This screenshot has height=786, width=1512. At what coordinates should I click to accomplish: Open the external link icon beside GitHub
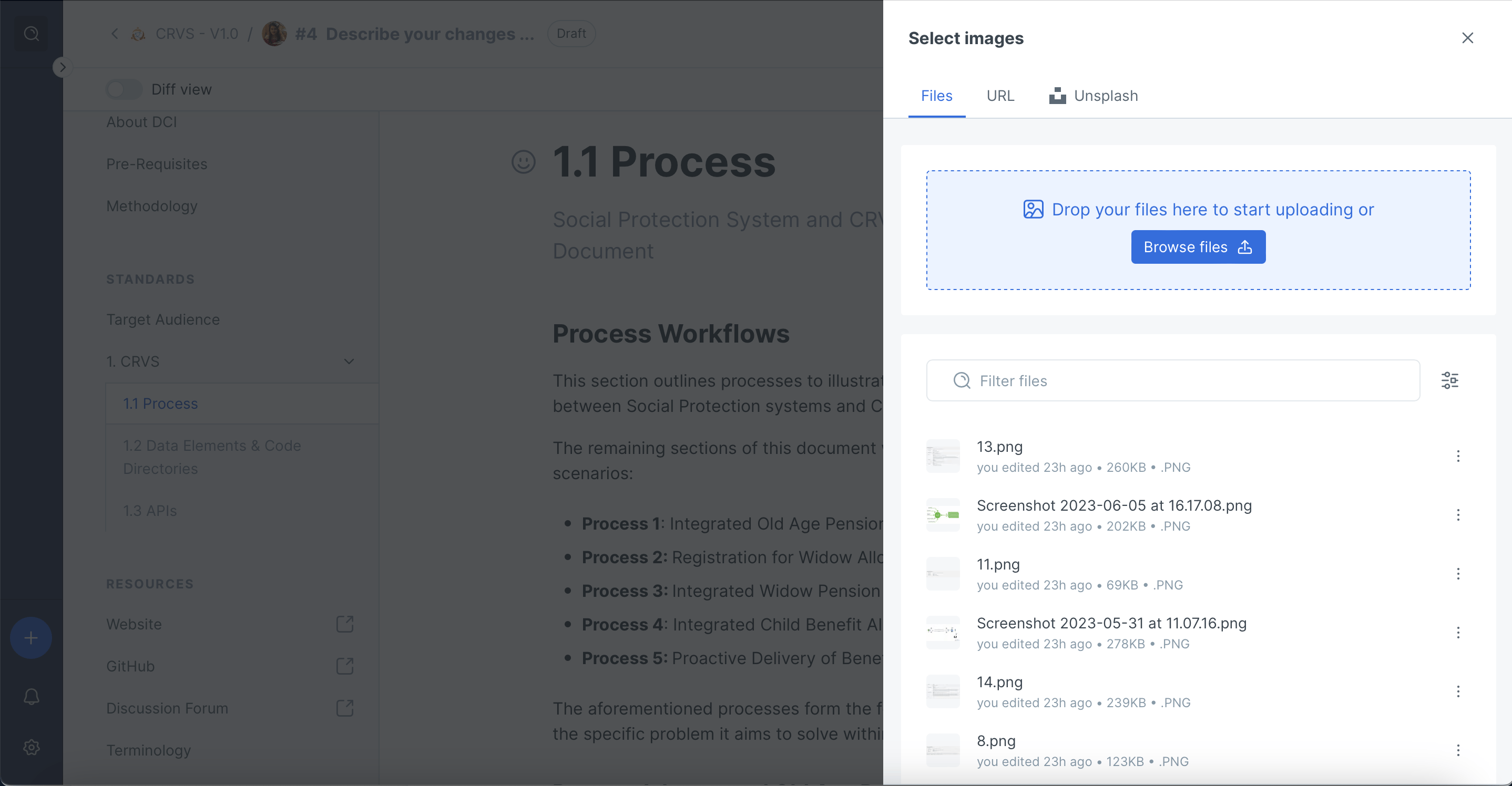[x=344, y=666]
